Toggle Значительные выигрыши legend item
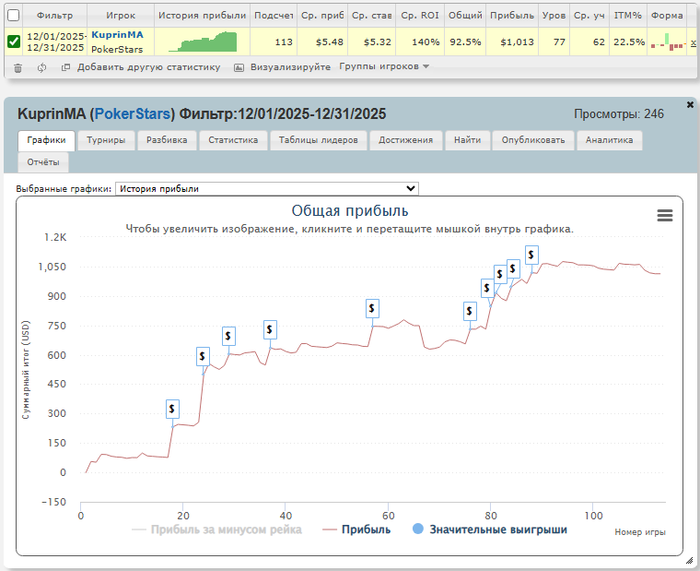Viewport: 700px width, 571px height. click(x=490, y=529)
